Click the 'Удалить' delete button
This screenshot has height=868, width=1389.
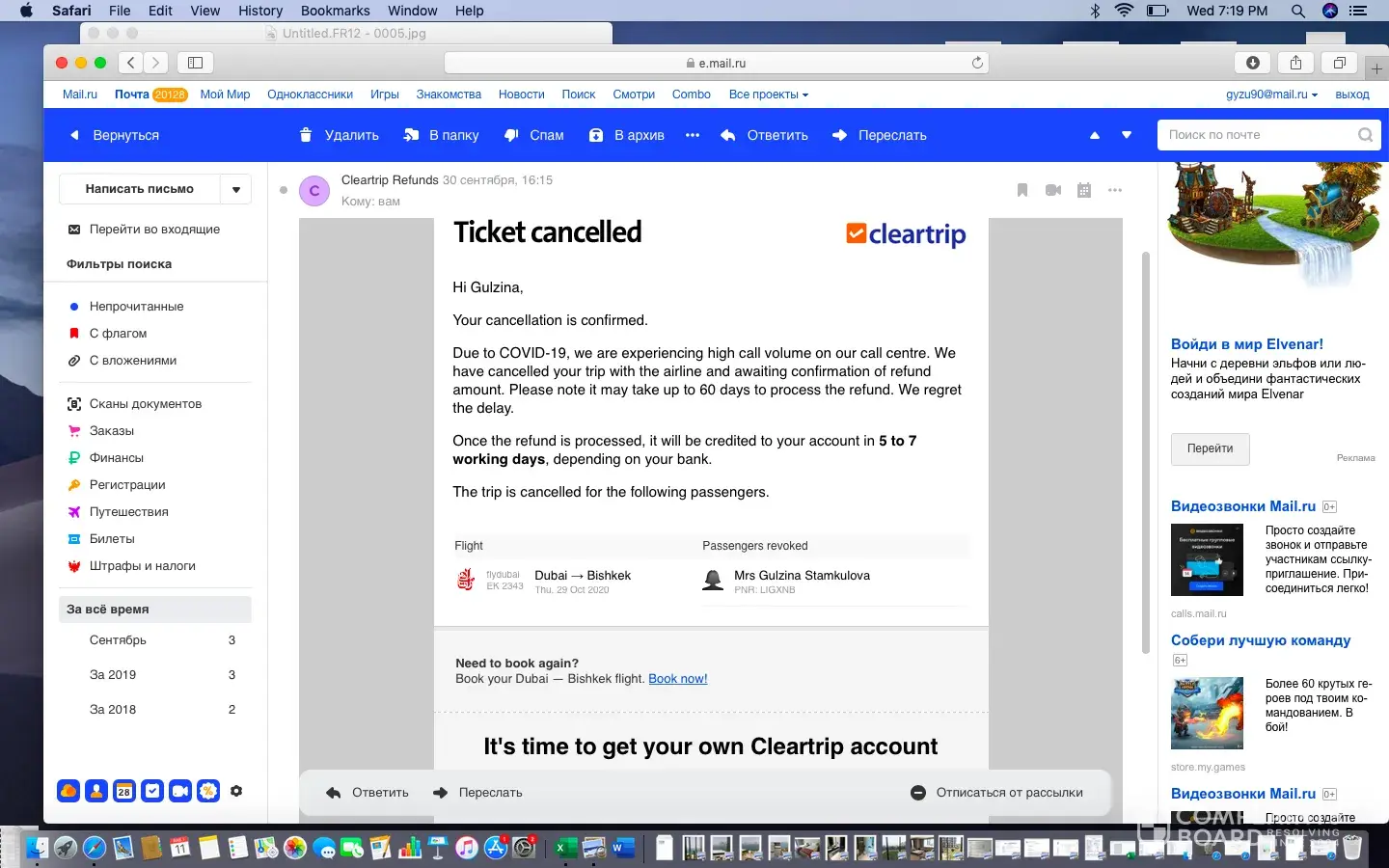(x=339, y=135)
